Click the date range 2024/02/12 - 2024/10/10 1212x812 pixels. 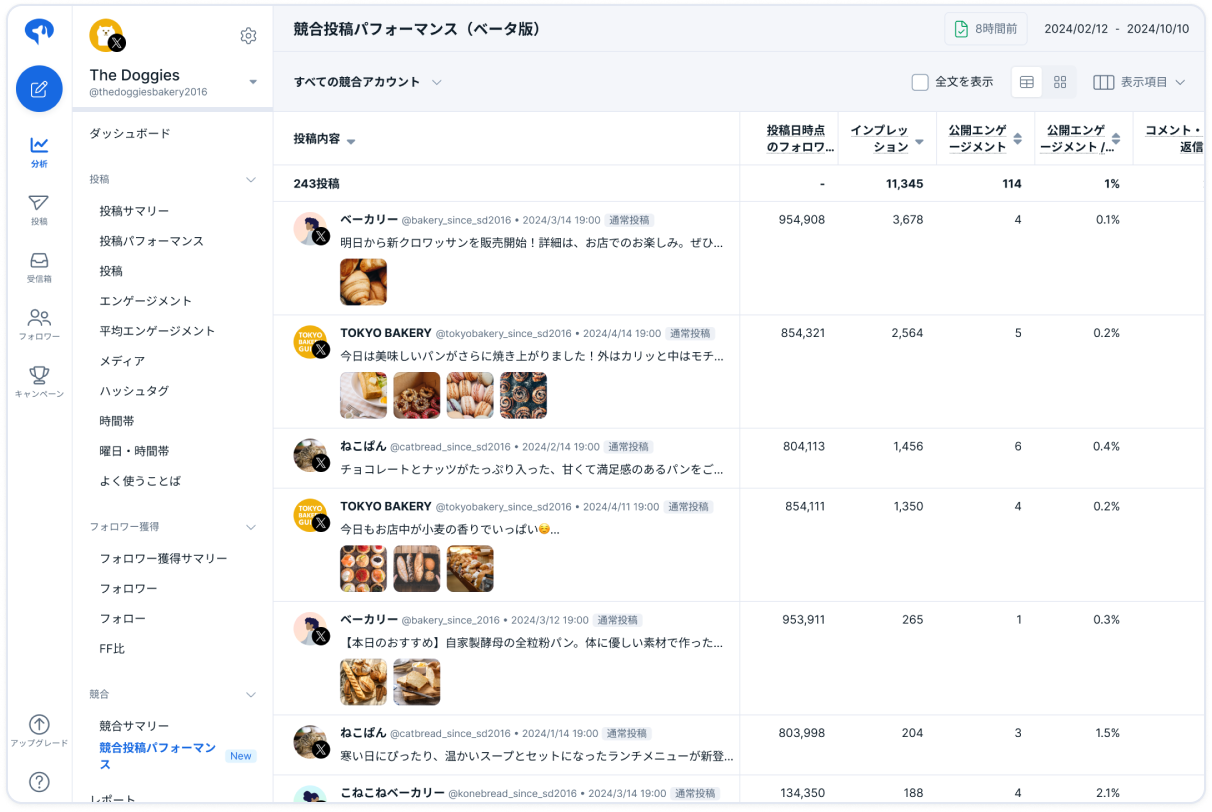point(1116,29)
